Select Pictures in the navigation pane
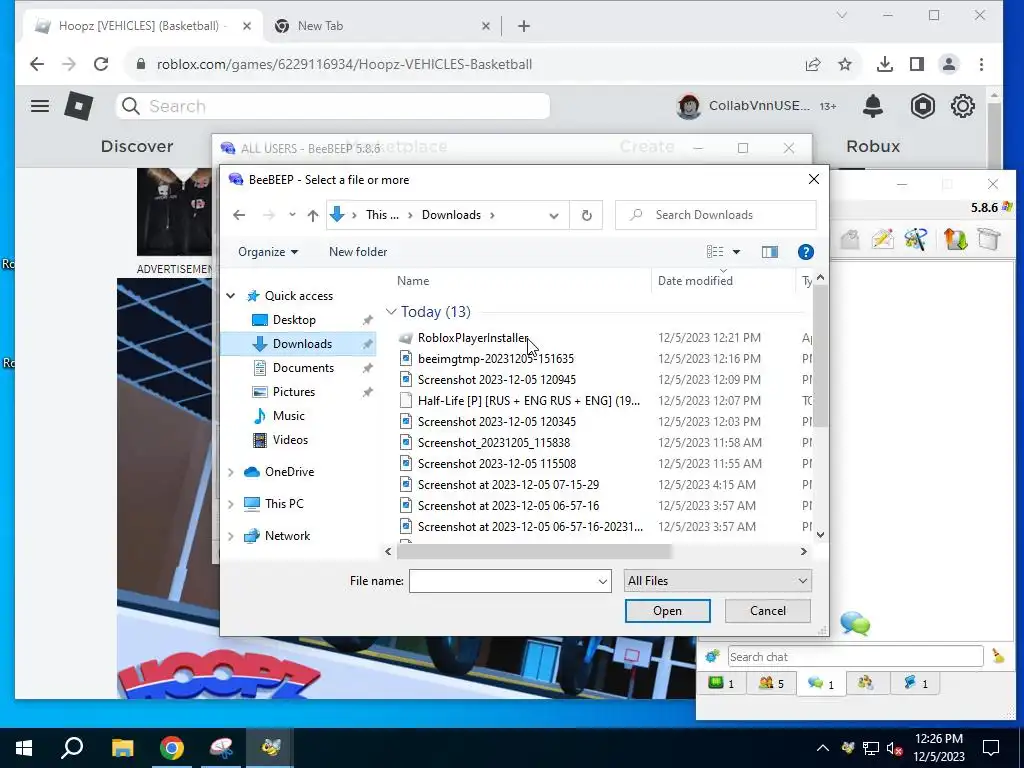Screen dimensions: 1024x768 coord(293,392)
